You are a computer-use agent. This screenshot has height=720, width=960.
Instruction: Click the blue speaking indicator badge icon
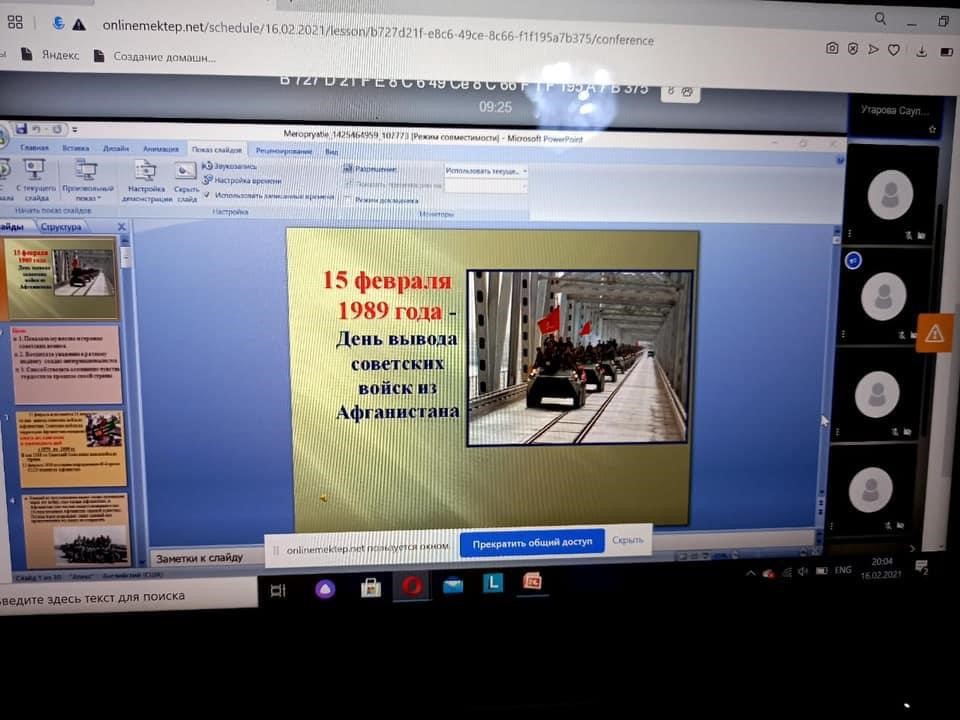[x=853, y=260]
